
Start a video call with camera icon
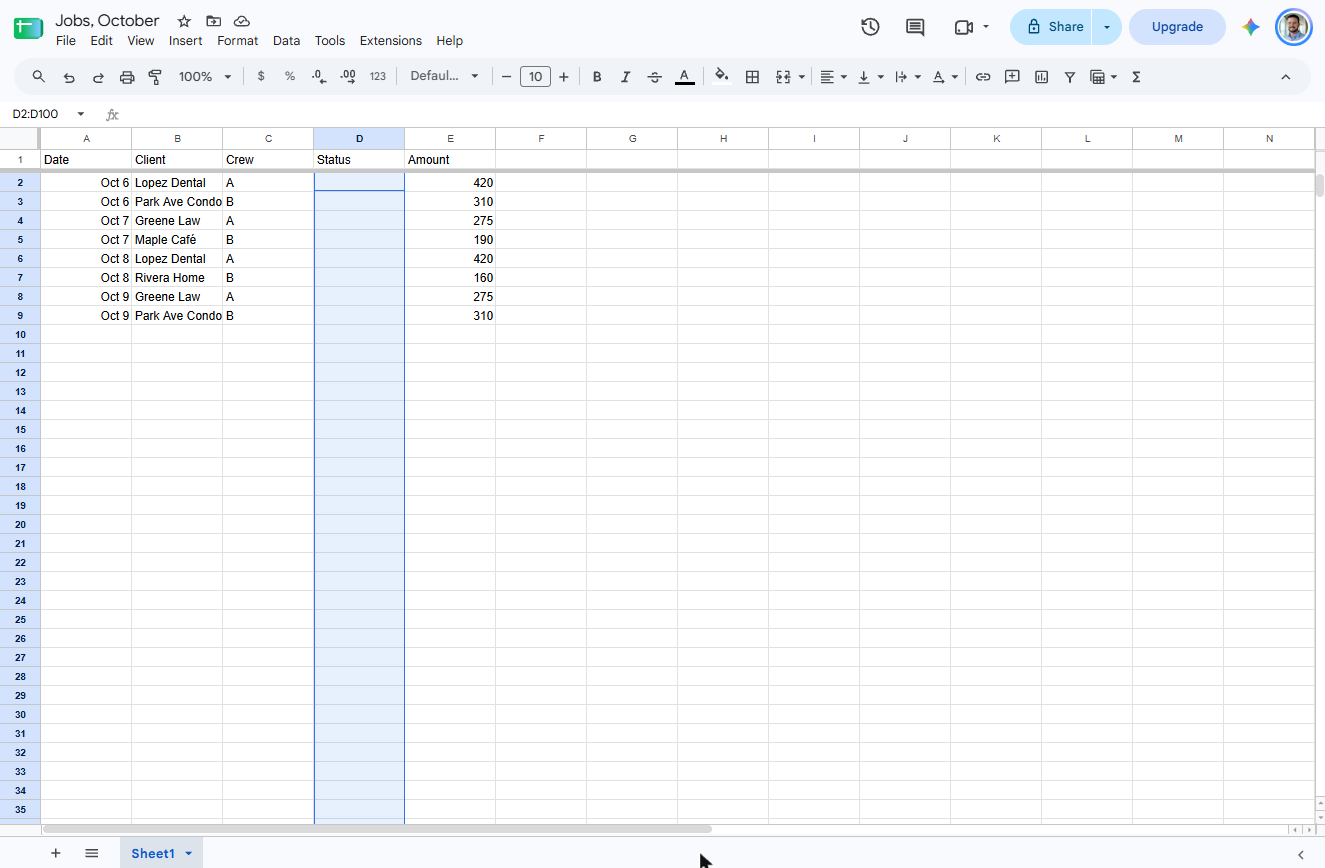click(x=964, y=27)
